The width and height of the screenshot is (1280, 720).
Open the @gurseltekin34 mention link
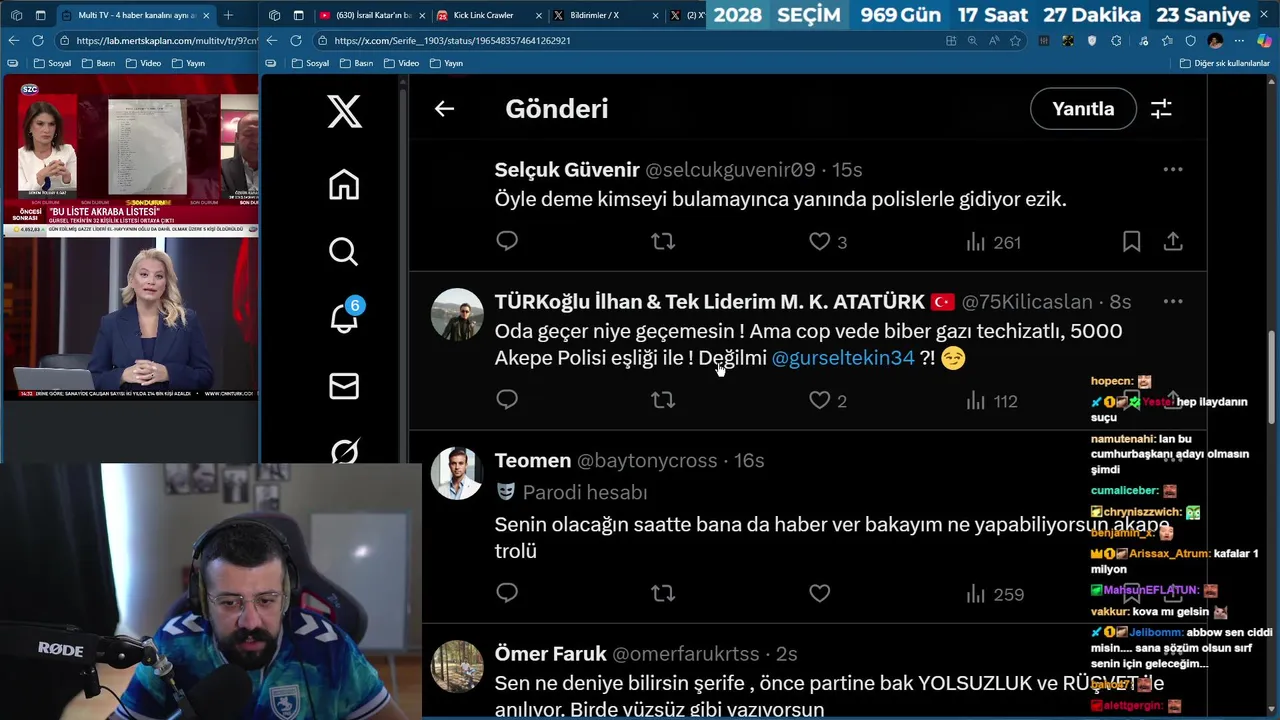click(843, 357)
